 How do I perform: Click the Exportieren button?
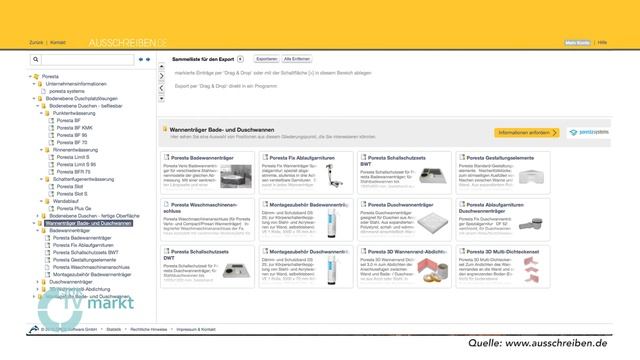[x=267, y=59]
